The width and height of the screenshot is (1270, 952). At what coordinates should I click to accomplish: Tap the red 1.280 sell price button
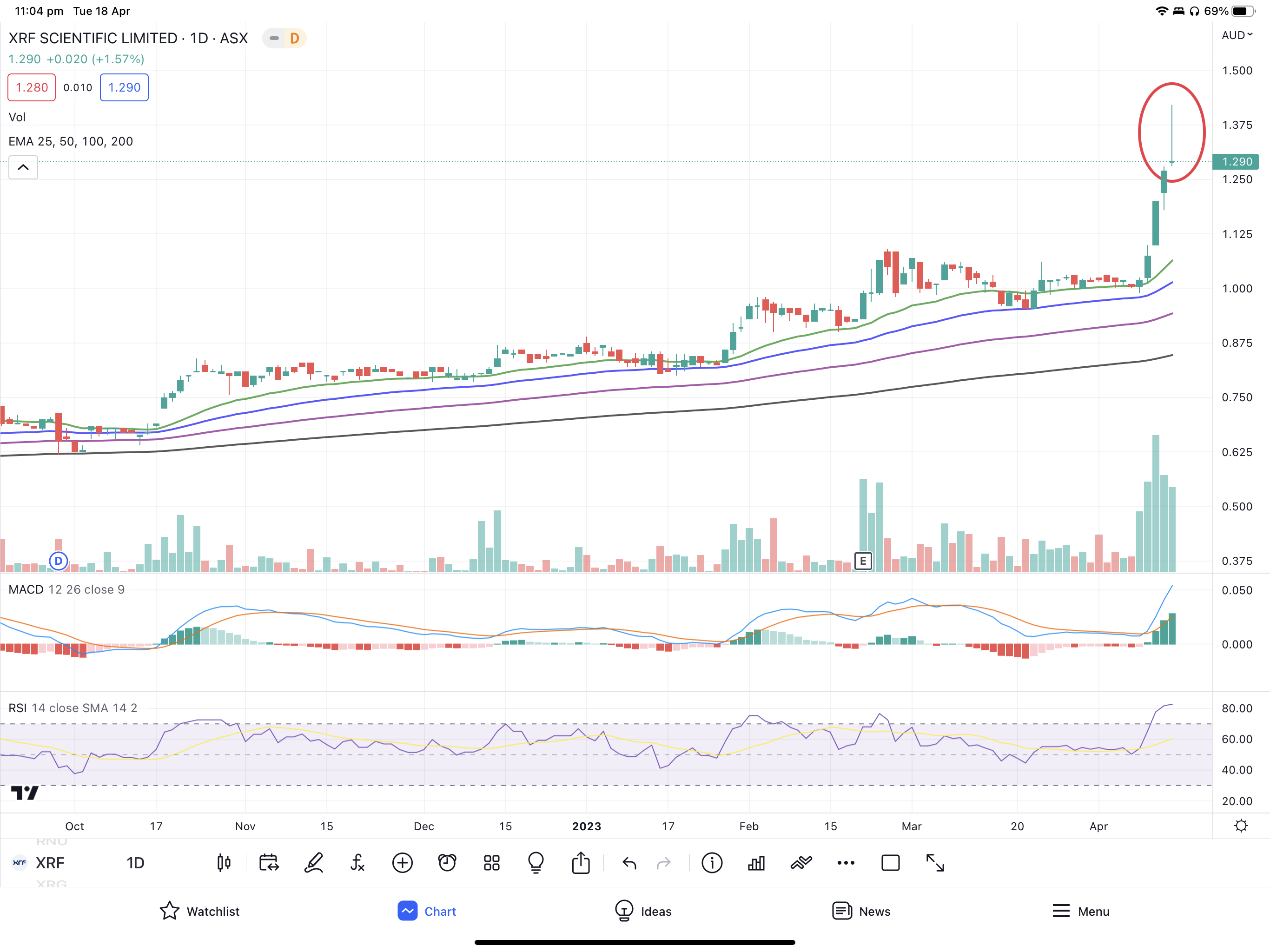pos(32,87)
